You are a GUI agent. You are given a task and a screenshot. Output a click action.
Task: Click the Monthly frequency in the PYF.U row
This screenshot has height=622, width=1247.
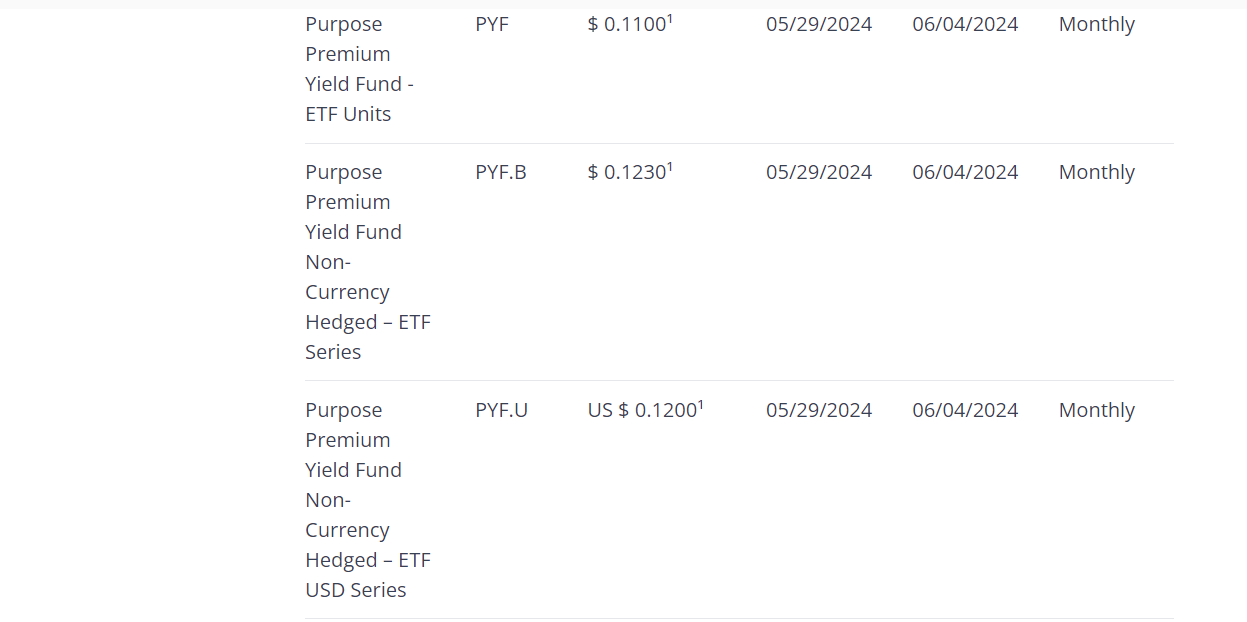point(1096,410)
